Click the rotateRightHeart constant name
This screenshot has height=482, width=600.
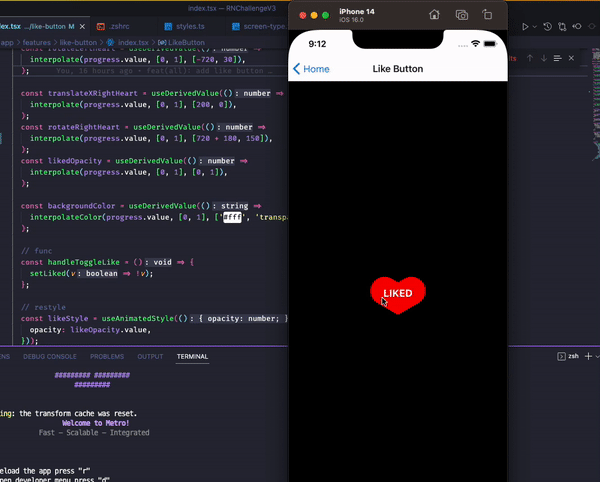(x=83, y=127)
